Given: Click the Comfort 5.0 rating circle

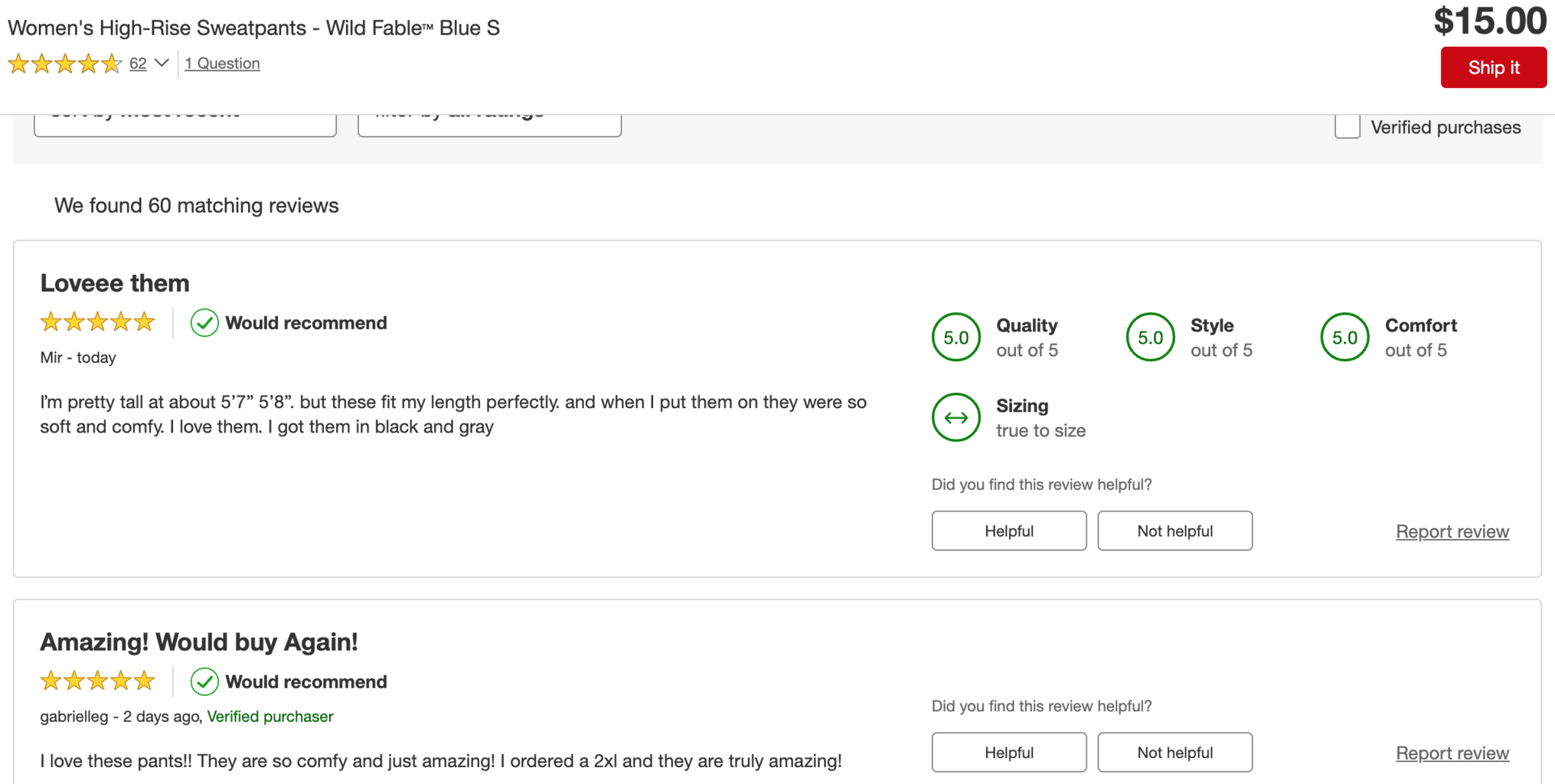Looking at the screenshot, I should 1344,337.
